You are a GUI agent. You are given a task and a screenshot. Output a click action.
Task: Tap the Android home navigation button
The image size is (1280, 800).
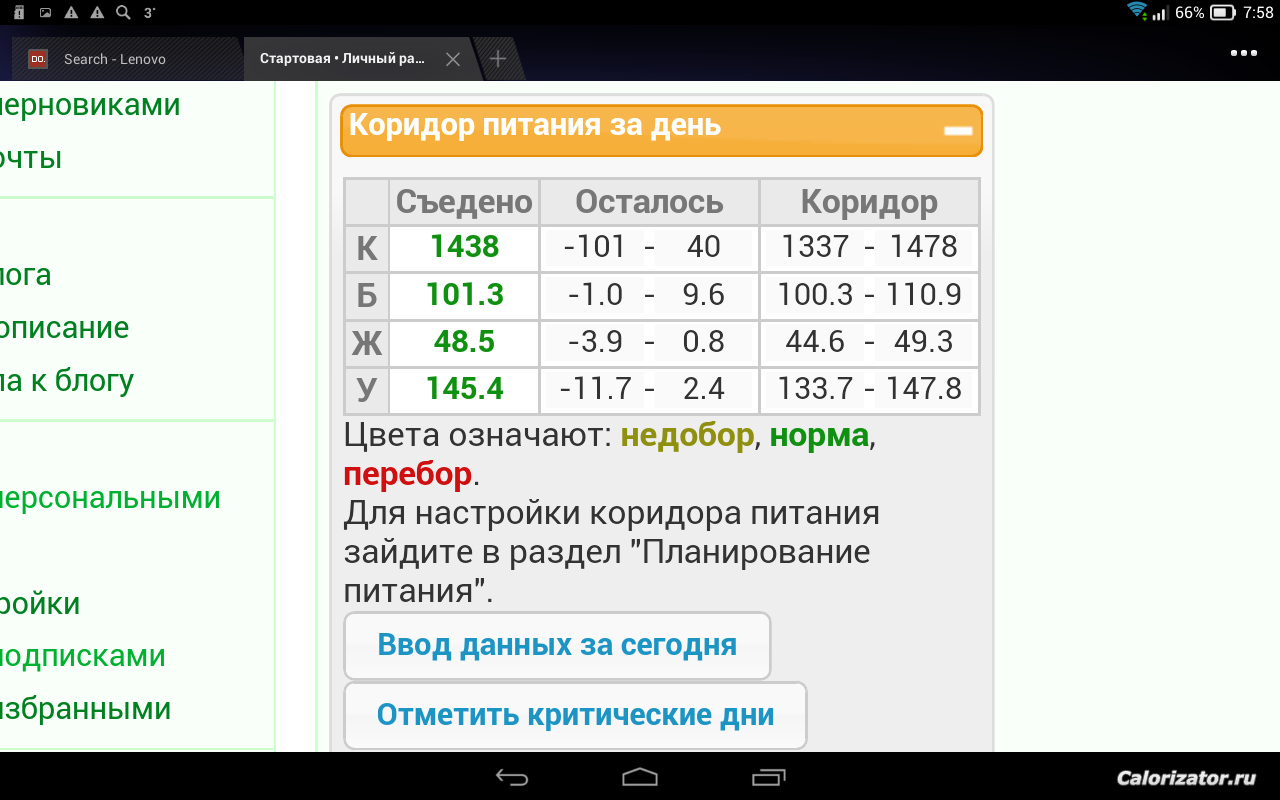coord(640,777)
